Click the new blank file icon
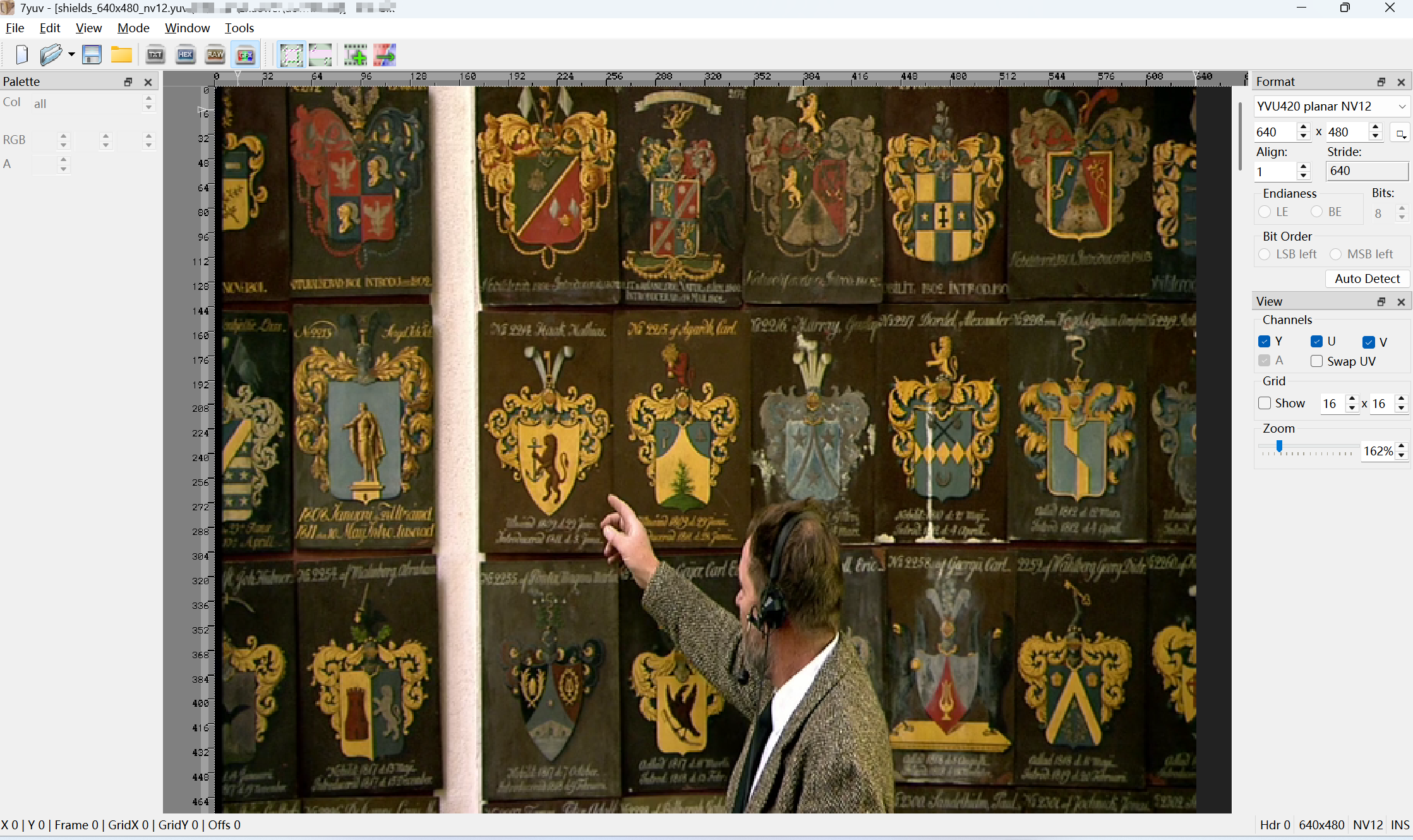 [x=22, y=55]
